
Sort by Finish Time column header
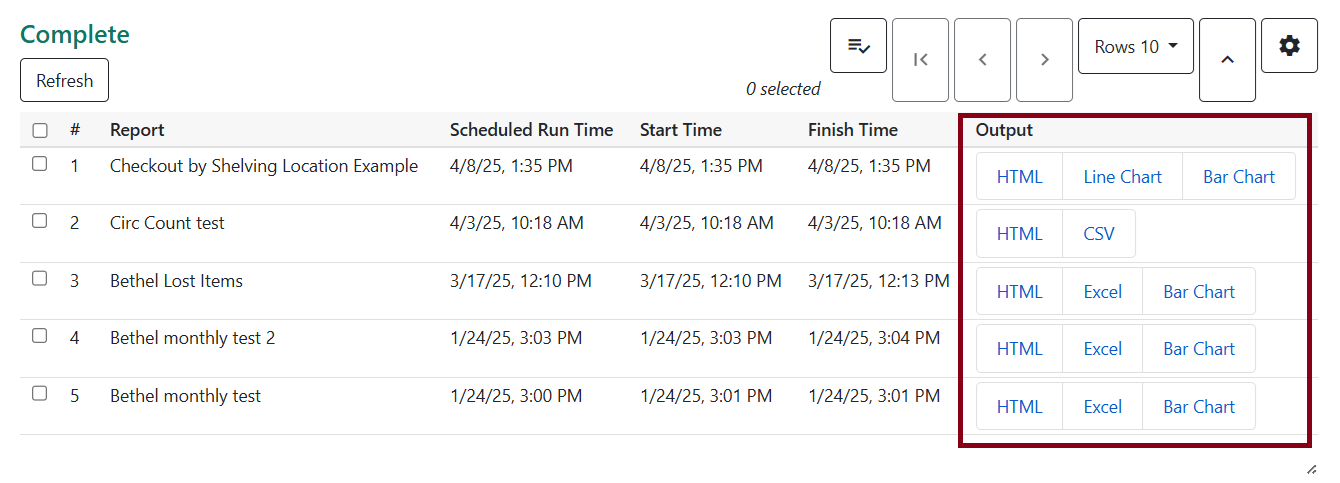(x=853, y=130)
